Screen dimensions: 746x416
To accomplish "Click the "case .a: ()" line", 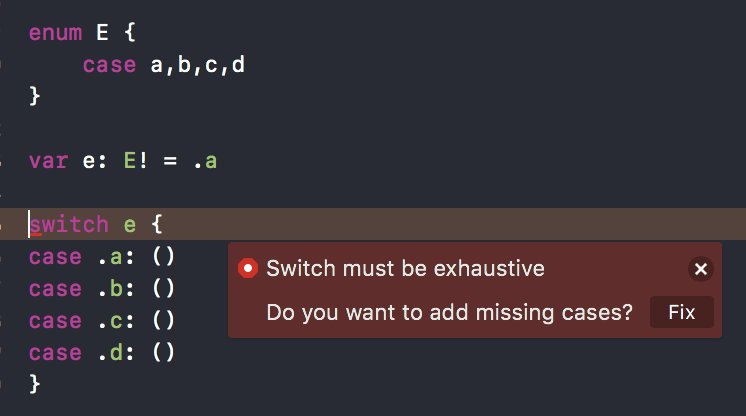I will pyautogui.click(x=102, y=257).
